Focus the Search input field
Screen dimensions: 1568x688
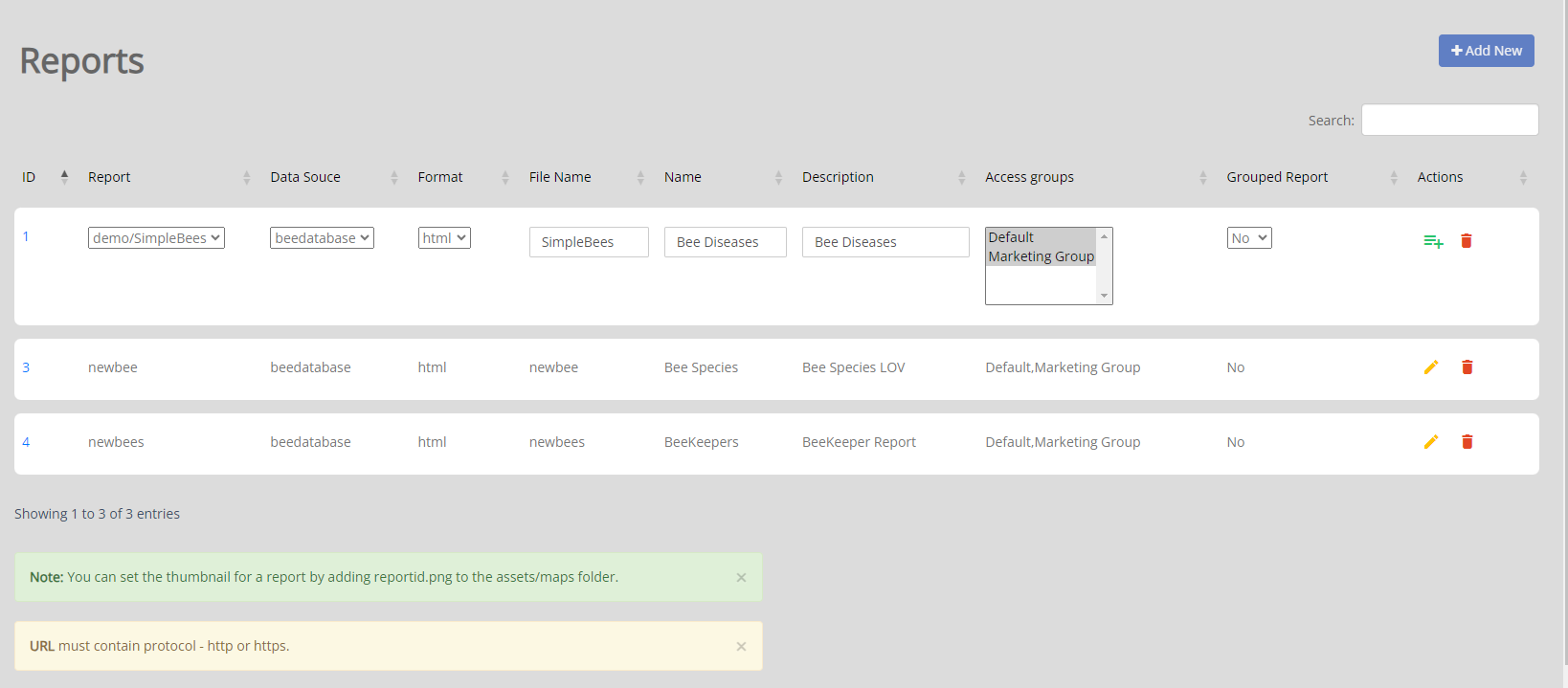[1450, 121]
